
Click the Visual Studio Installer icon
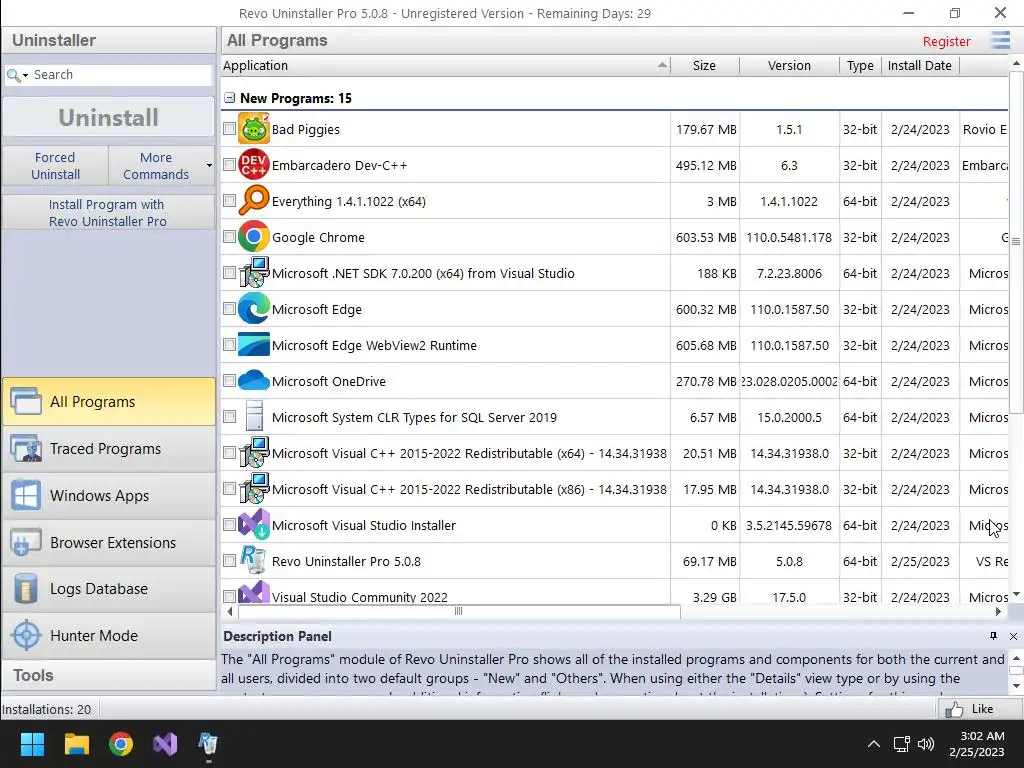click(x=254, y=524)
